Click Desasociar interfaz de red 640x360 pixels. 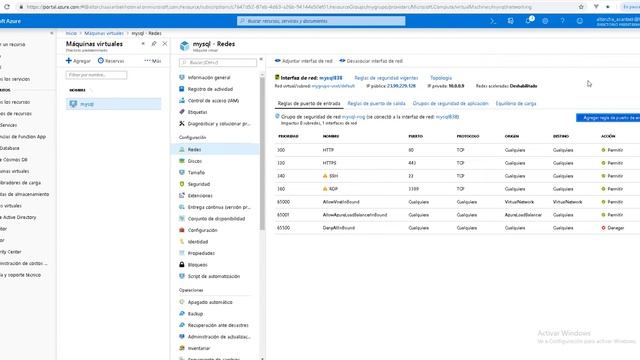tap(371, 61)
